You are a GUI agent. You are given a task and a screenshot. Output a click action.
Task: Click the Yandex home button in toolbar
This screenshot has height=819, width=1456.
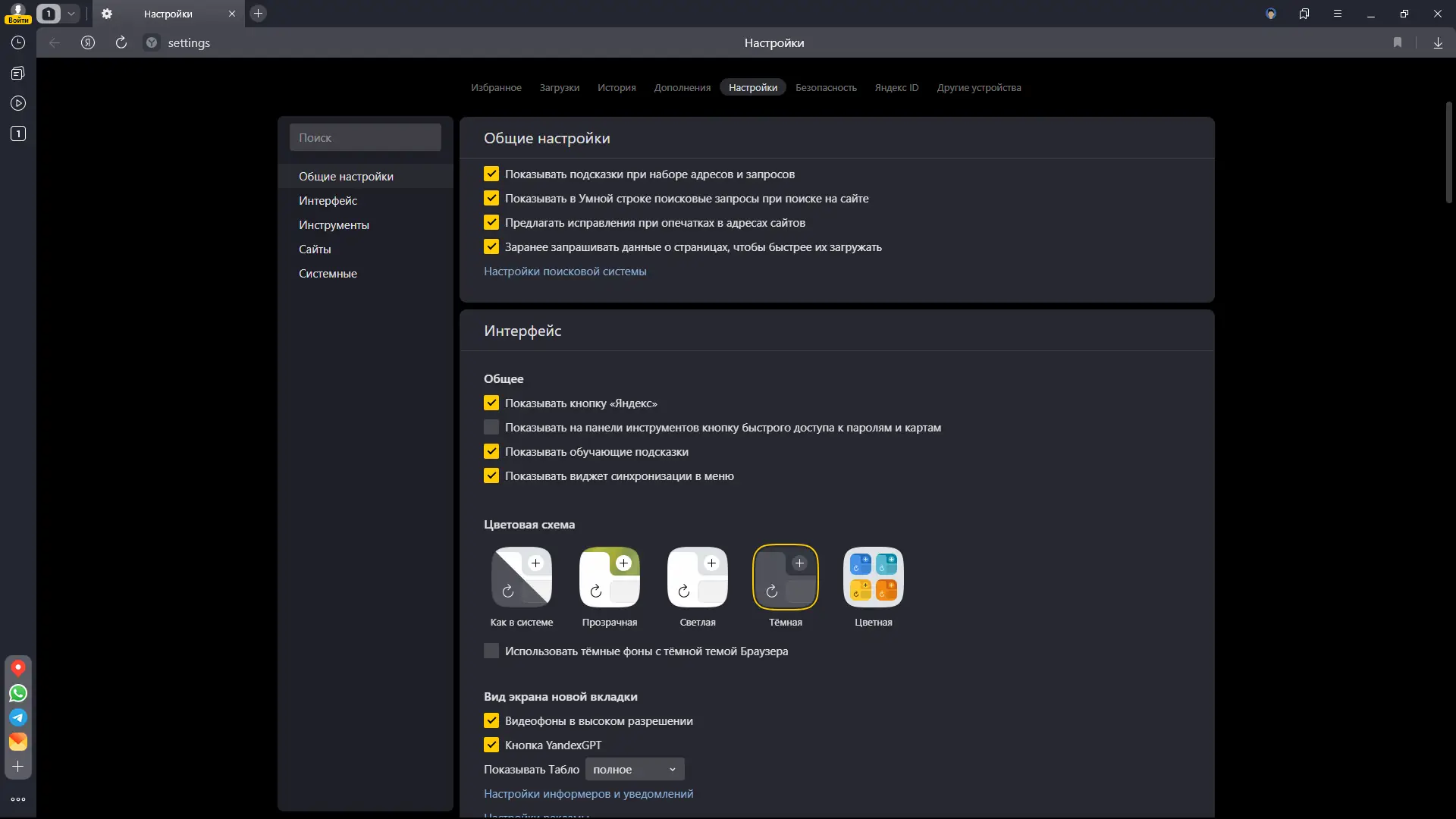coord(88,43)
